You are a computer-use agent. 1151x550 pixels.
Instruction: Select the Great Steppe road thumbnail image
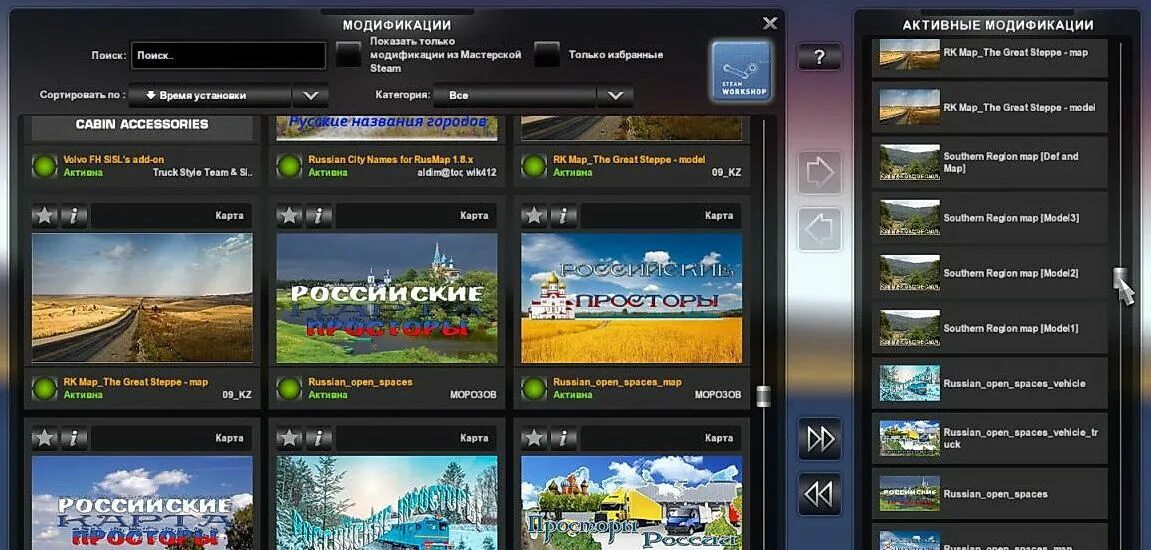point(142,298)
